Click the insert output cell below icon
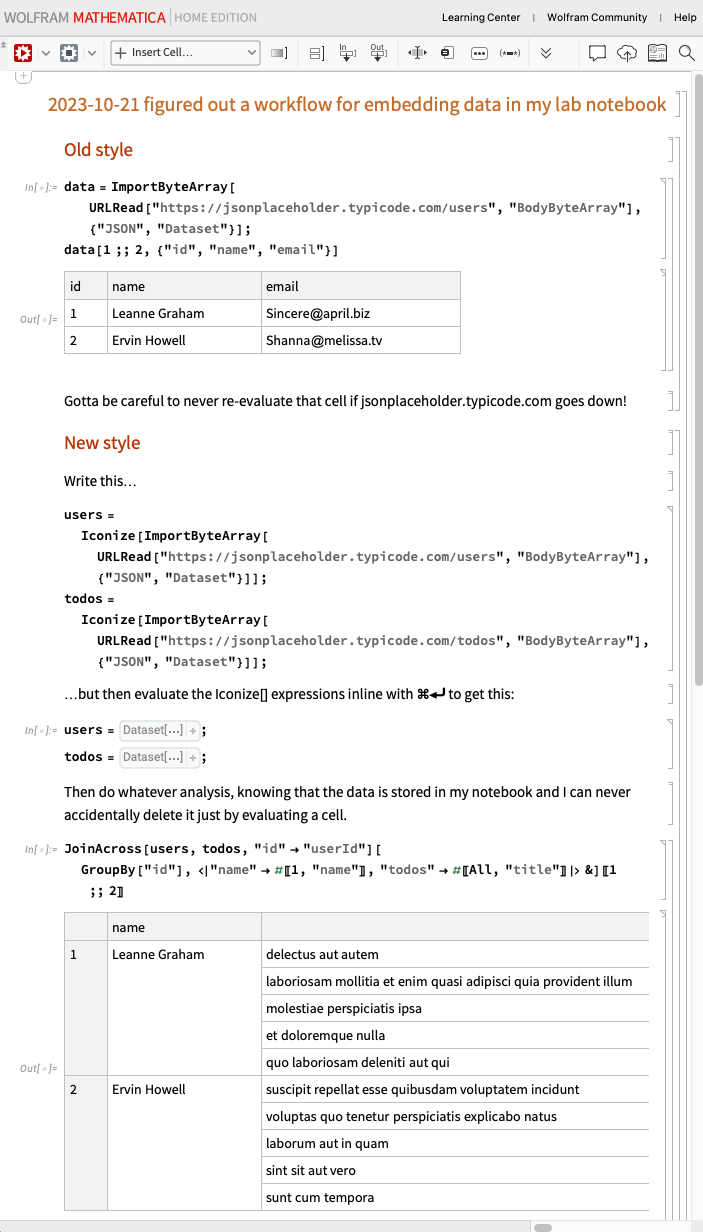 point(377,53)
